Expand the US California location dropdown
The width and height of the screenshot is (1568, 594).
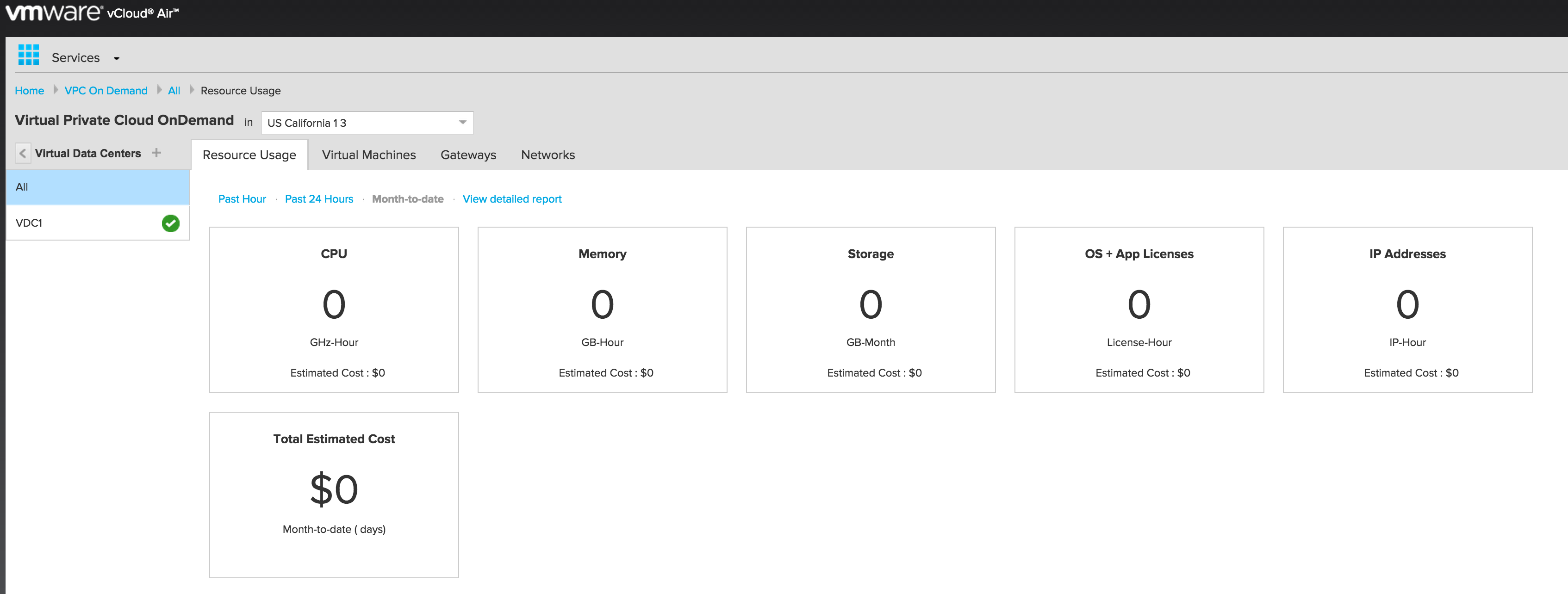[462, 122]
